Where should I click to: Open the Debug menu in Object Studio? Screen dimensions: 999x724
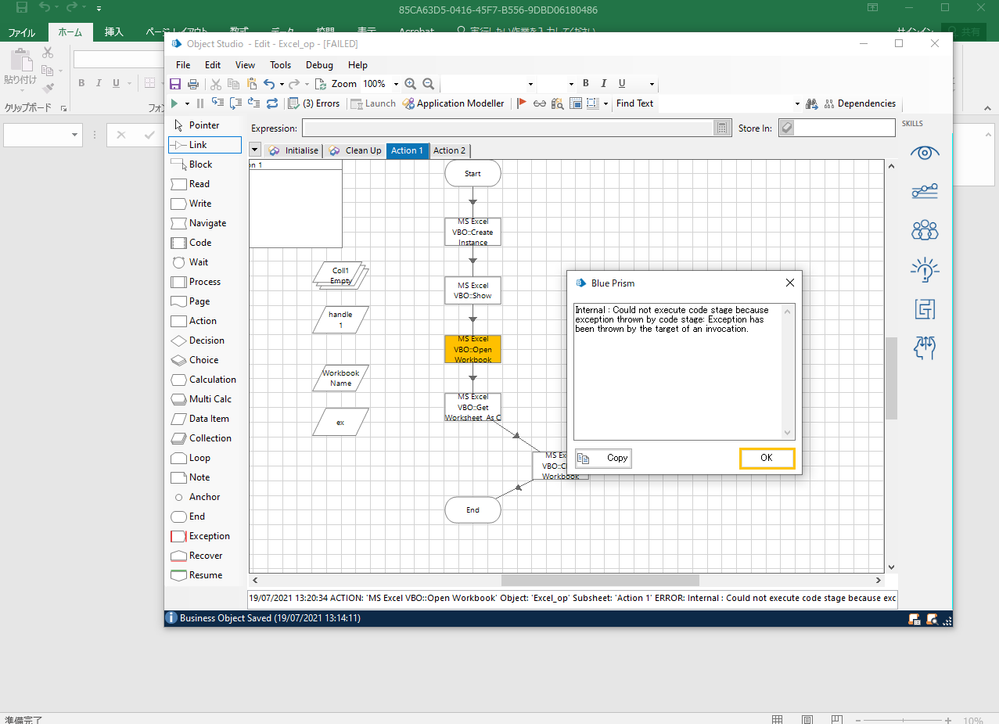319,65
